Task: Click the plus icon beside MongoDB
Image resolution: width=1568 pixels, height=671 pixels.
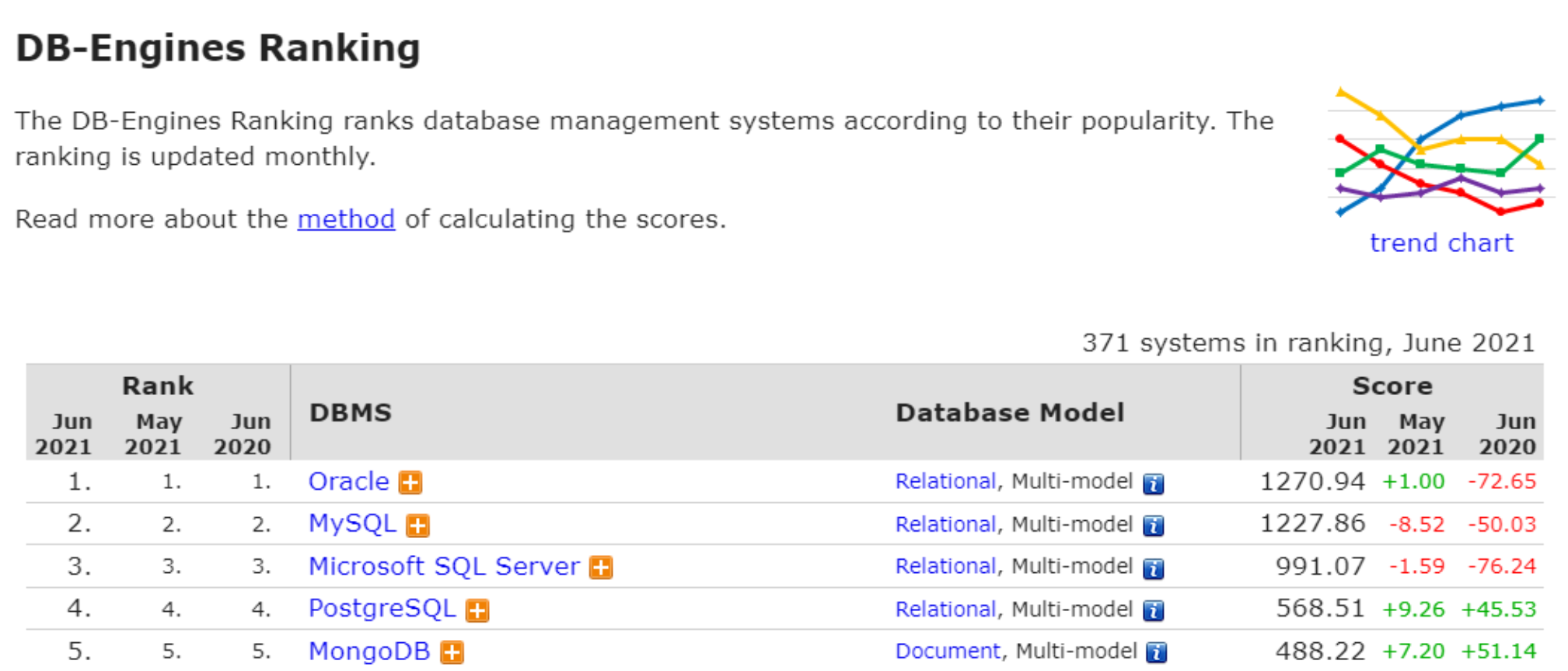Action: click(x=452, y=652)
